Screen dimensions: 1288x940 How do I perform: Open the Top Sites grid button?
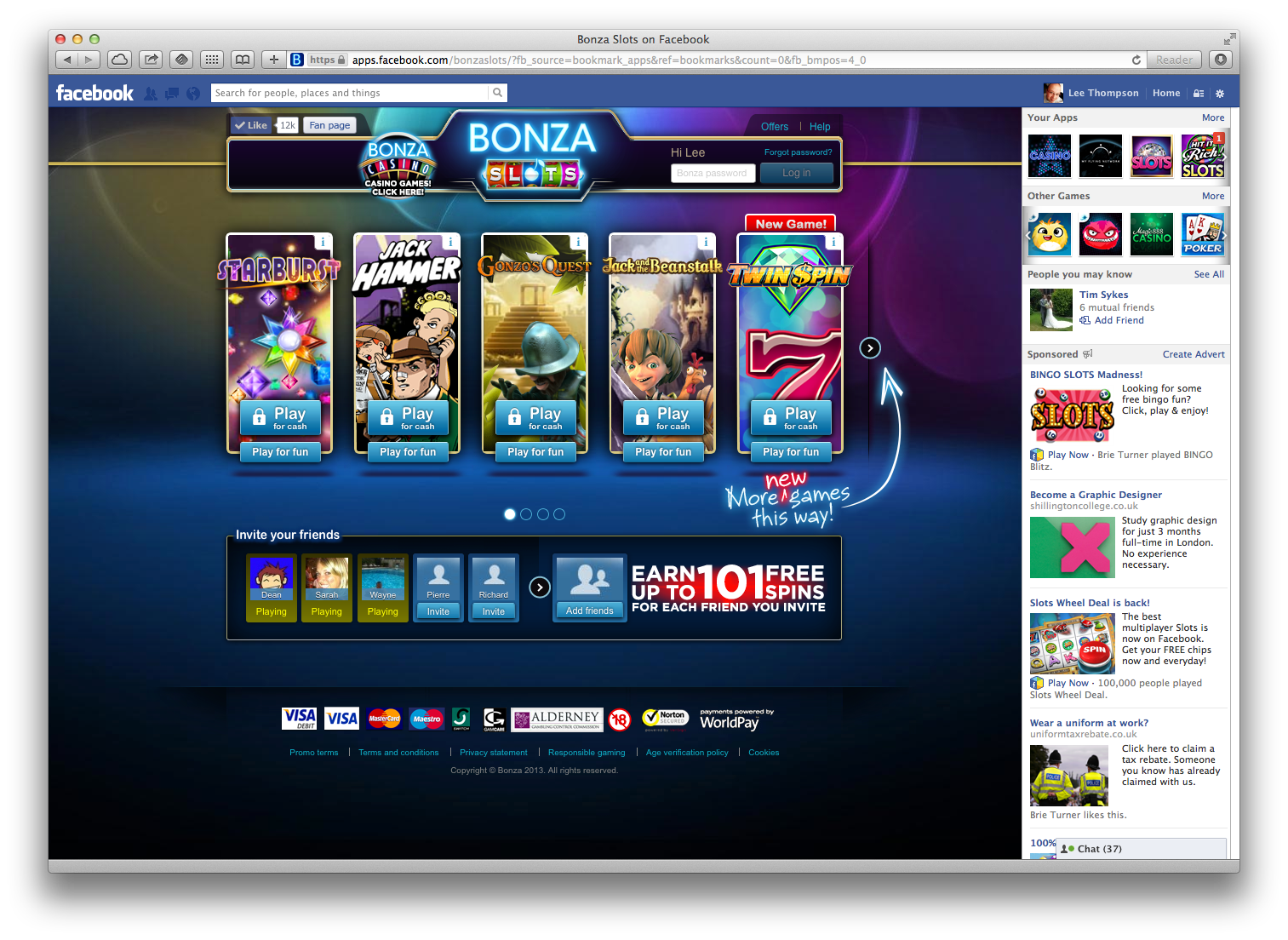(x=212, y=60)
